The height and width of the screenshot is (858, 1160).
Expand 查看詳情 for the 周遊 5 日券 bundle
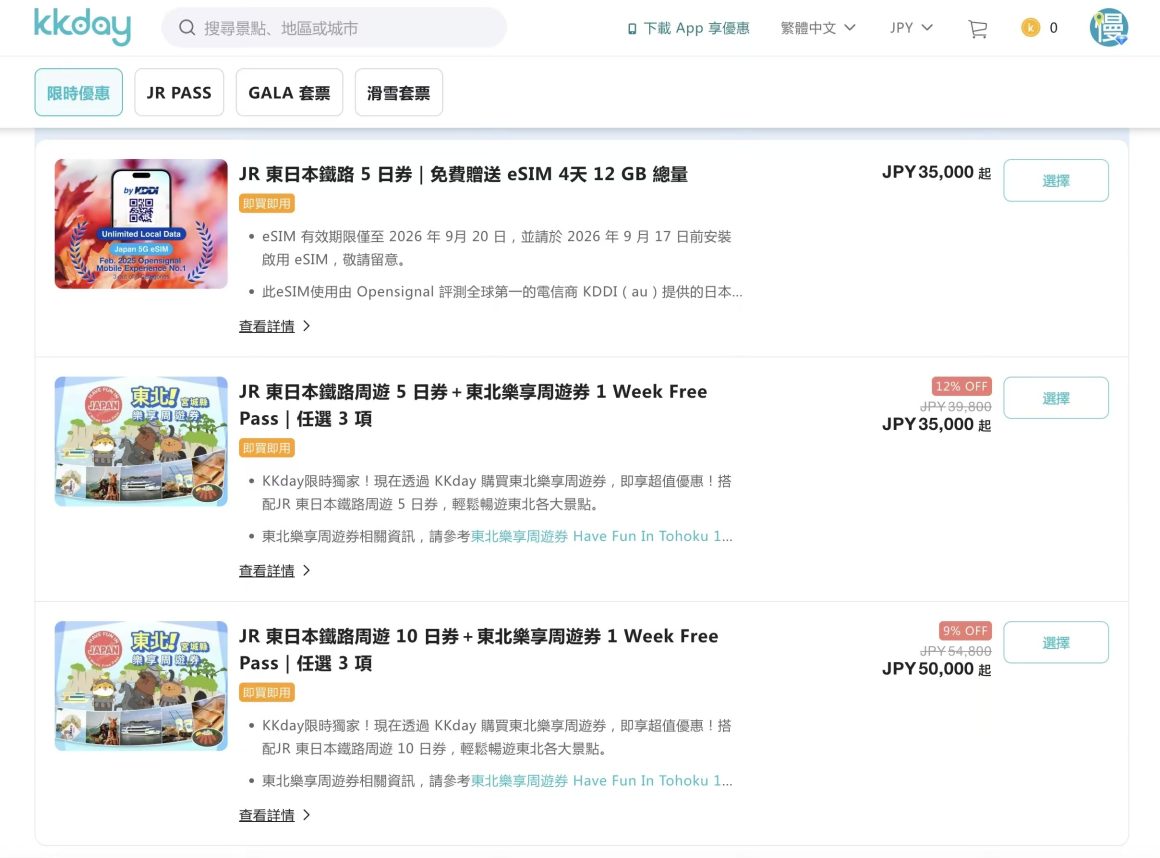[274, 571]
